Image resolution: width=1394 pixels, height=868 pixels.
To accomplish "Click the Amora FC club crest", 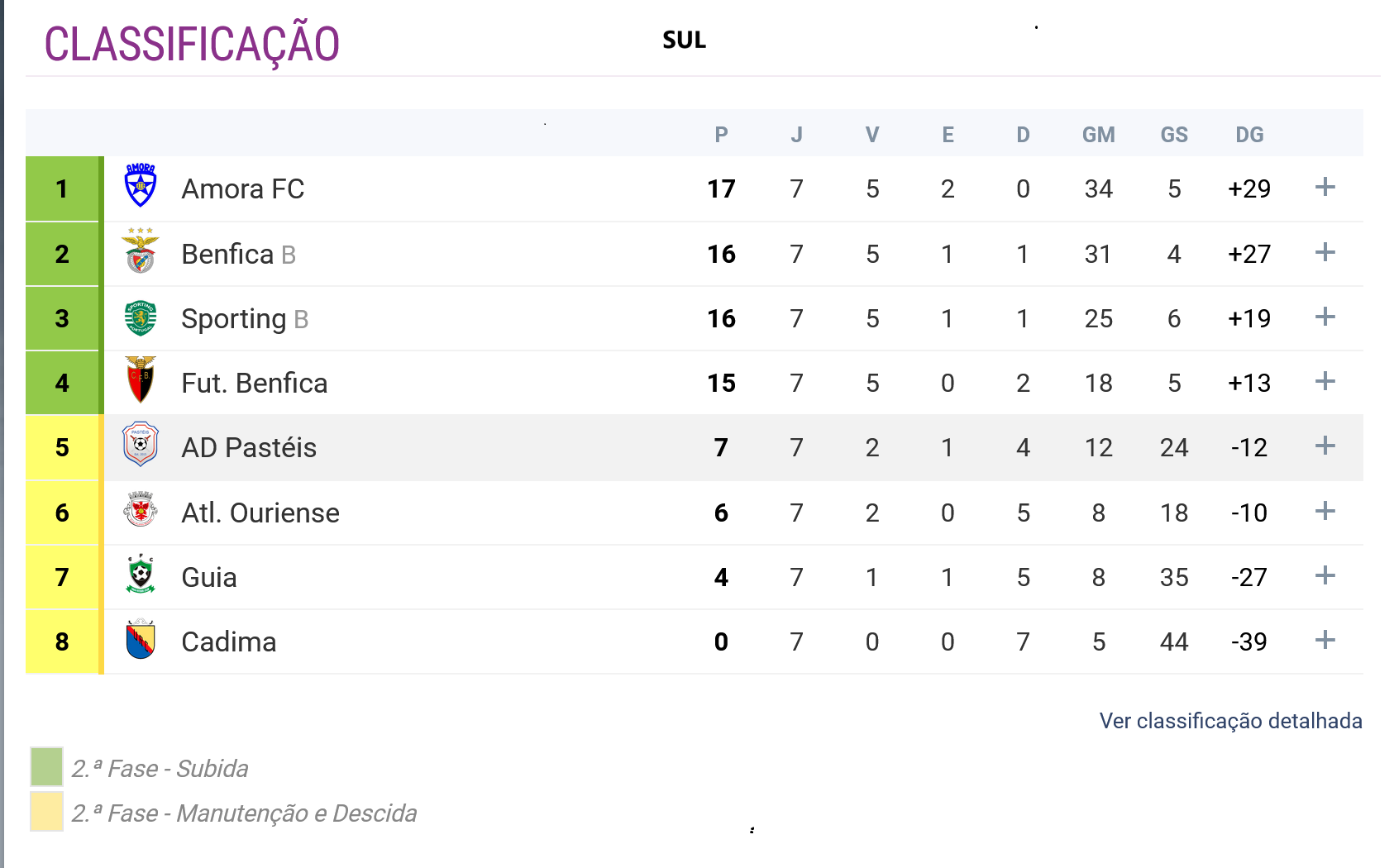I will tap(141, 186).
